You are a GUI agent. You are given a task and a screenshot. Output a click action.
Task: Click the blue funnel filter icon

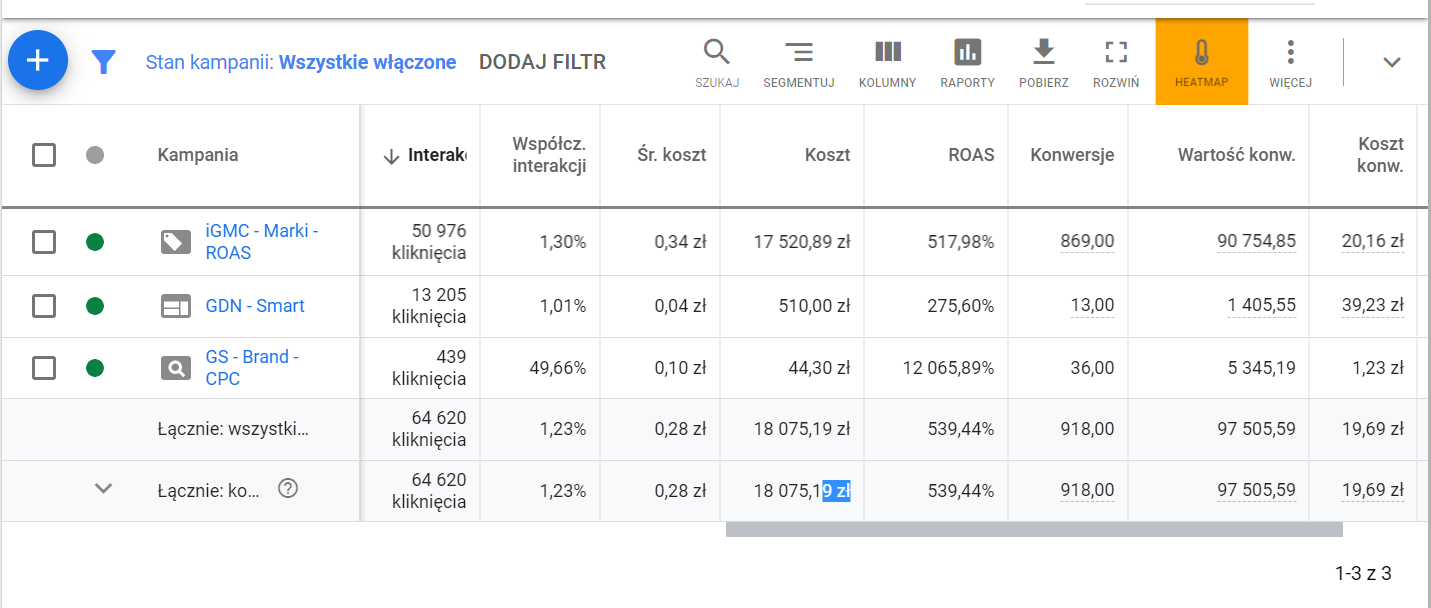[x=104, y=62]
